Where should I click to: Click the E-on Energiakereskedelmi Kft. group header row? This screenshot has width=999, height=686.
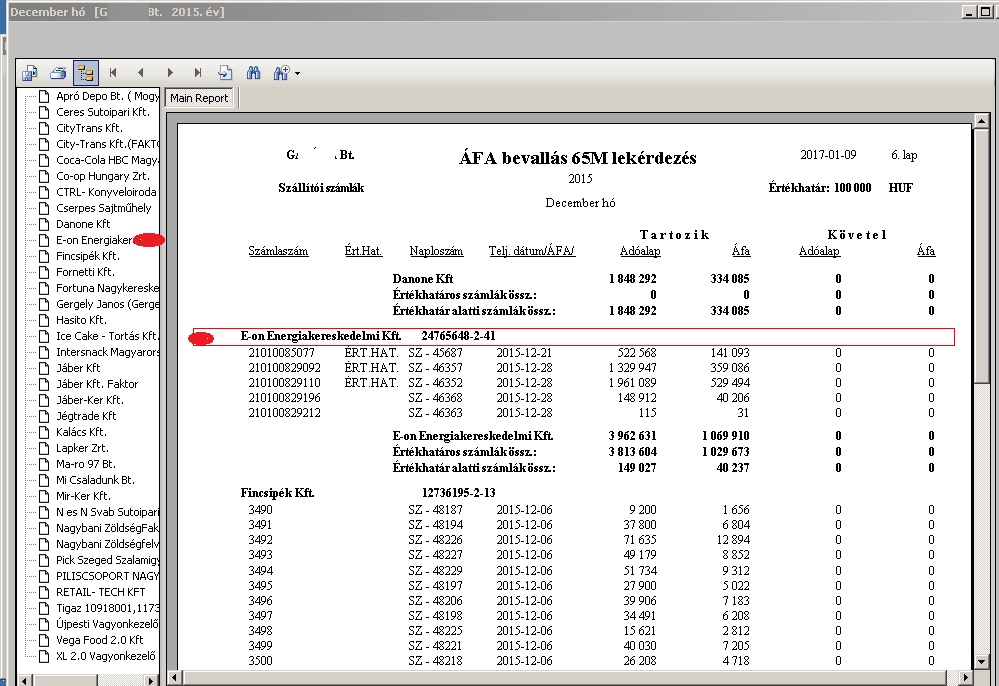tap(573, 336)
